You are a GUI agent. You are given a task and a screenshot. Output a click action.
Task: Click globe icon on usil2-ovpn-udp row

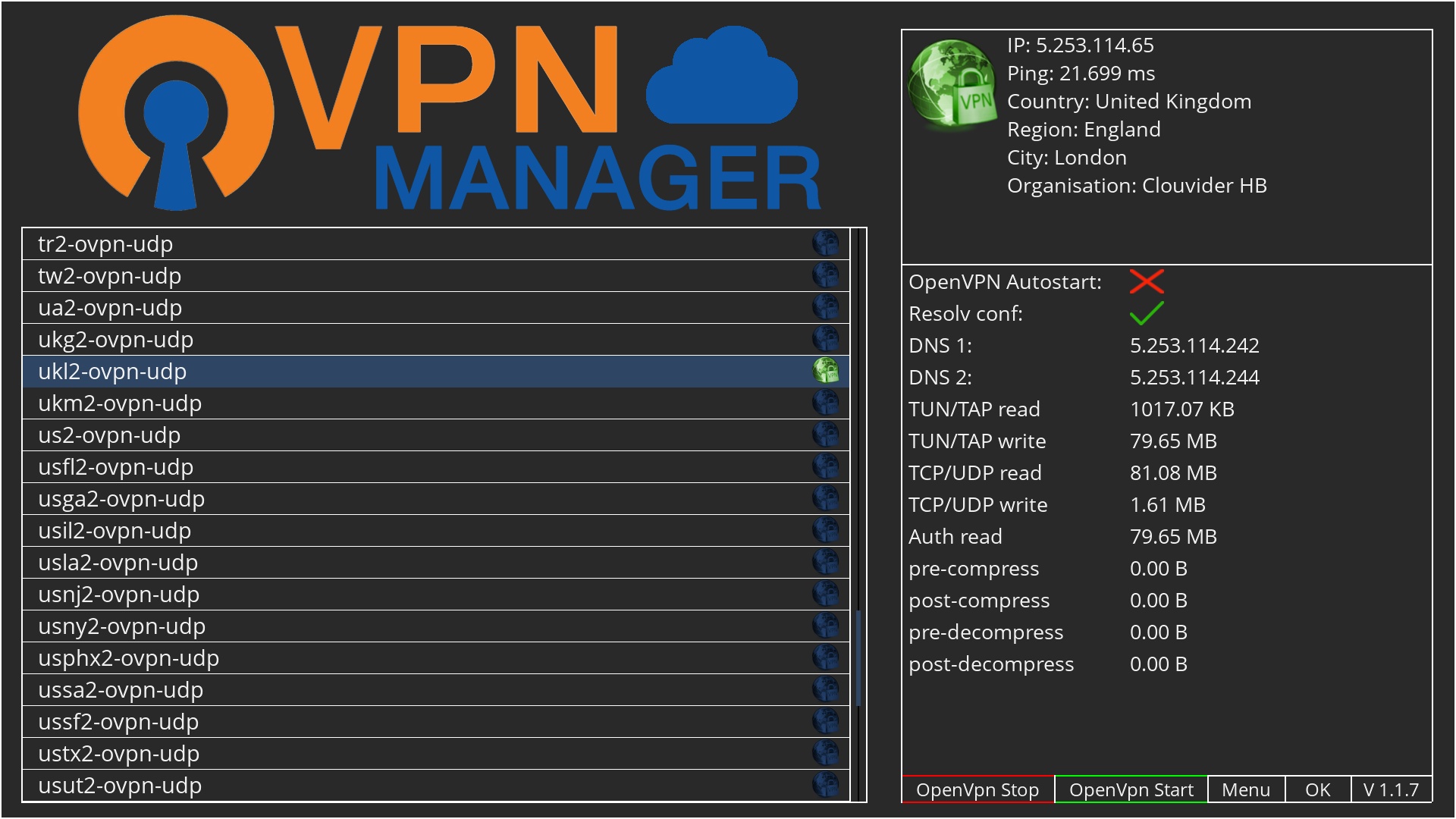(826, 530)
